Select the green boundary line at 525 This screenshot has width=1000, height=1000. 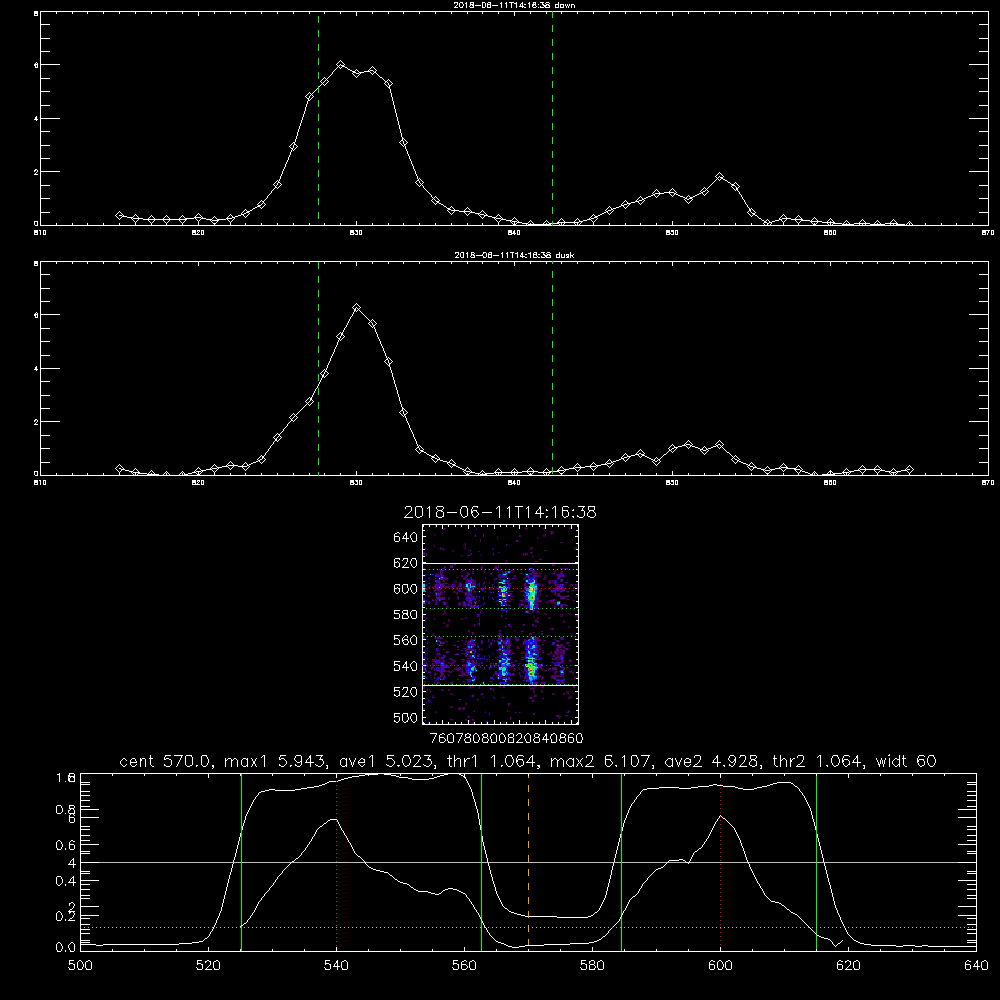coord(241,862)
